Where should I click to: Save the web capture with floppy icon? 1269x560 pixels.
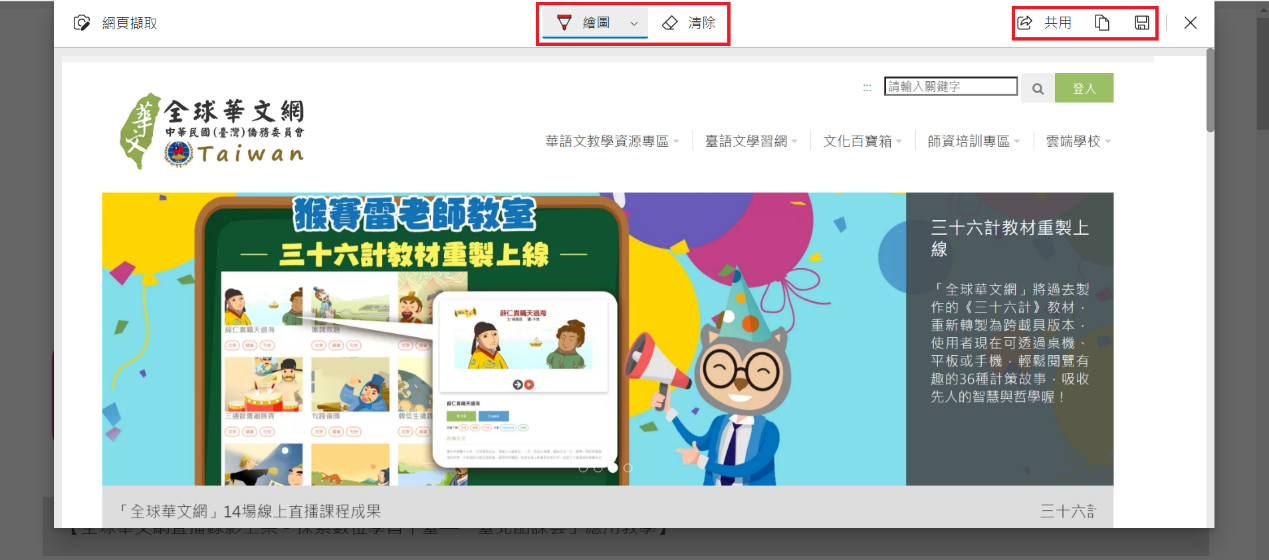[1142, 22]
